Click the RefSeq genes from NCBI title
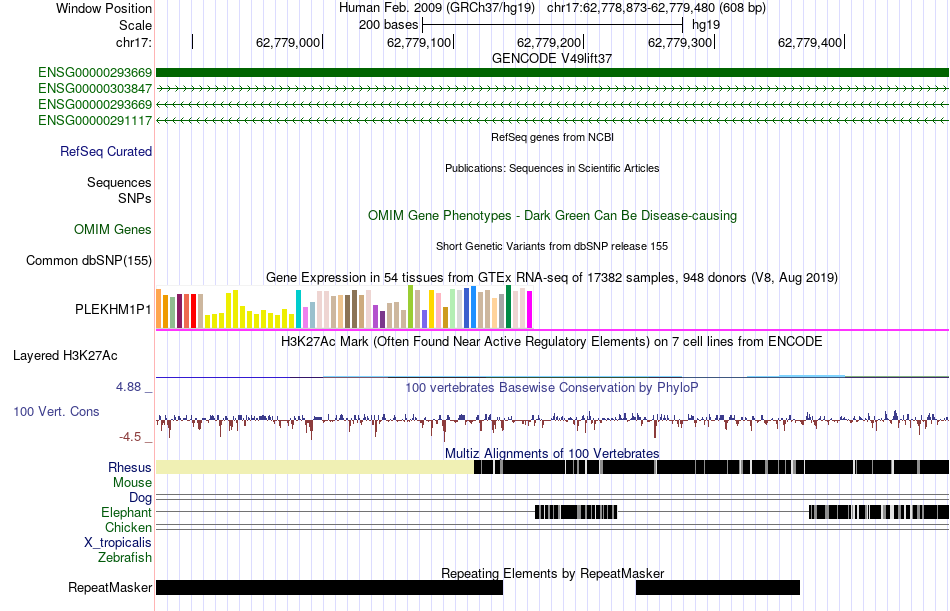Viewport: 950px width, 611px height. click(552, 137)
